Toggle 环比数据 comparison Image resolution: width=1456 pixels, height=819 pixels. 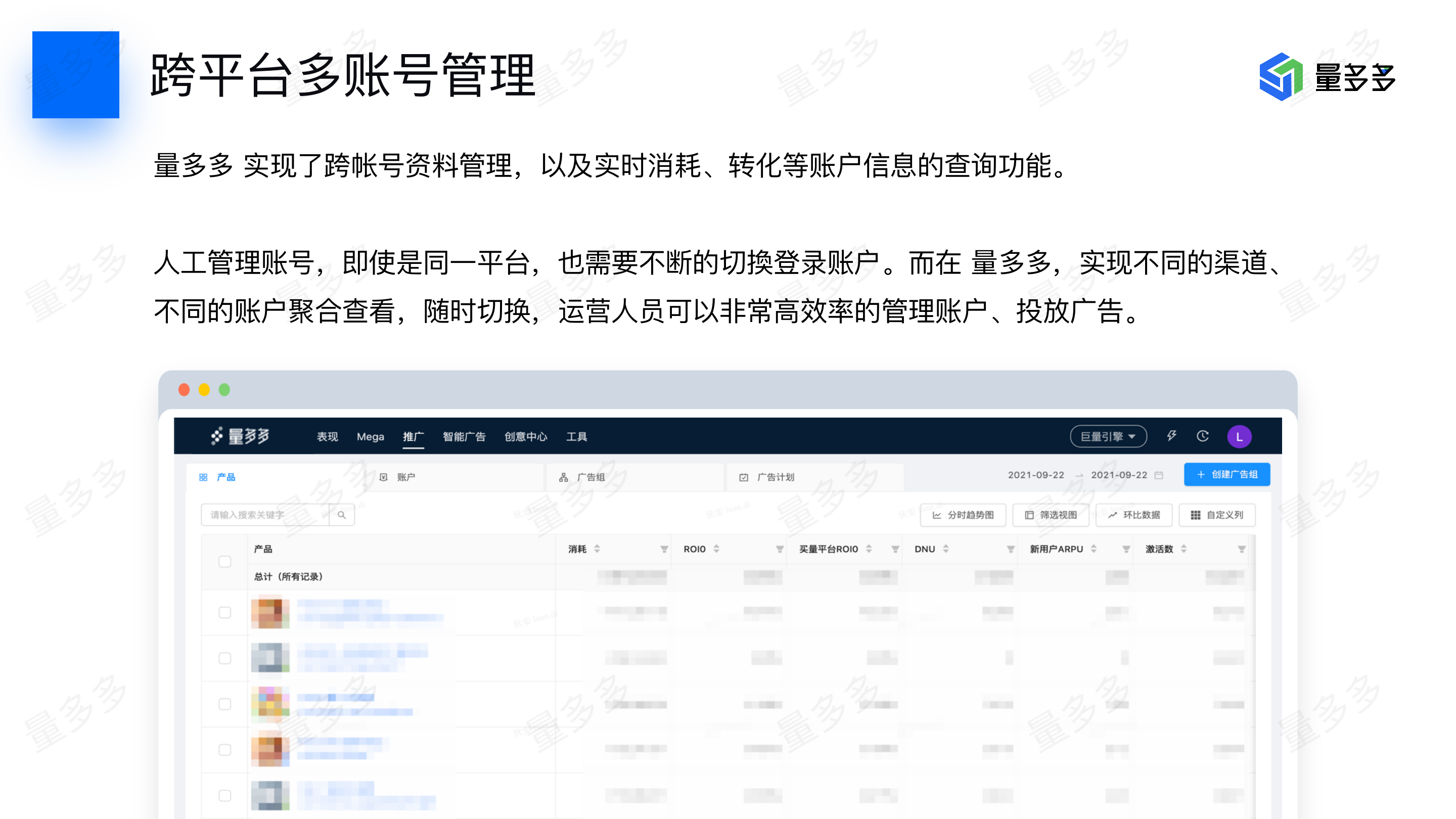[1133, 514]
